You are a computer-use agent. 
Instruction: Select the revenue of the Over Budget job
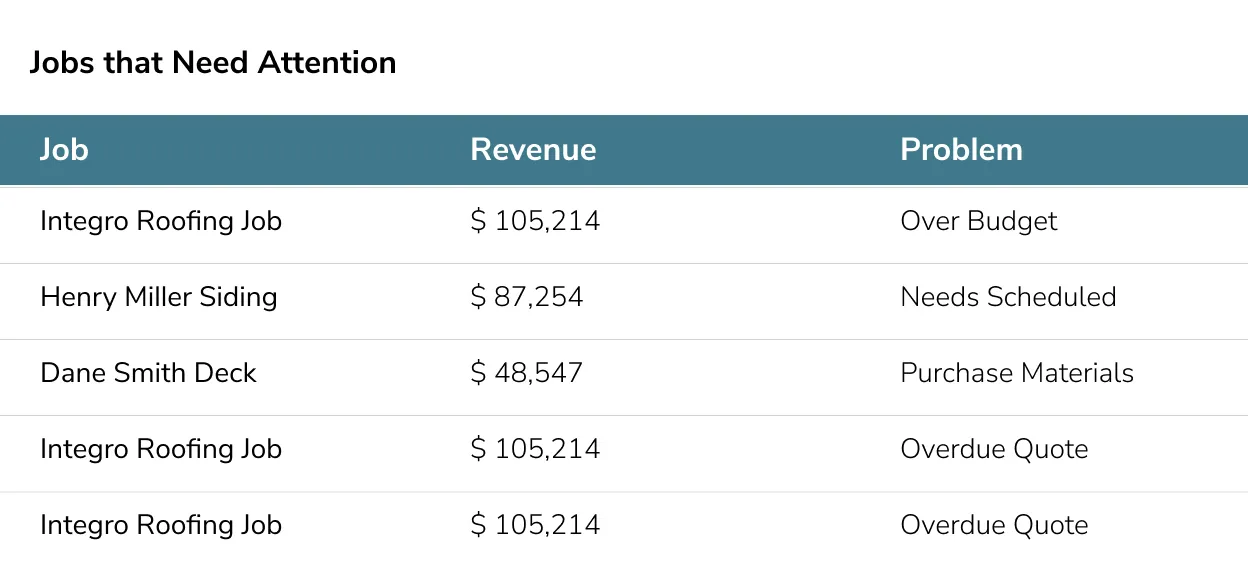tap(535, 221)
